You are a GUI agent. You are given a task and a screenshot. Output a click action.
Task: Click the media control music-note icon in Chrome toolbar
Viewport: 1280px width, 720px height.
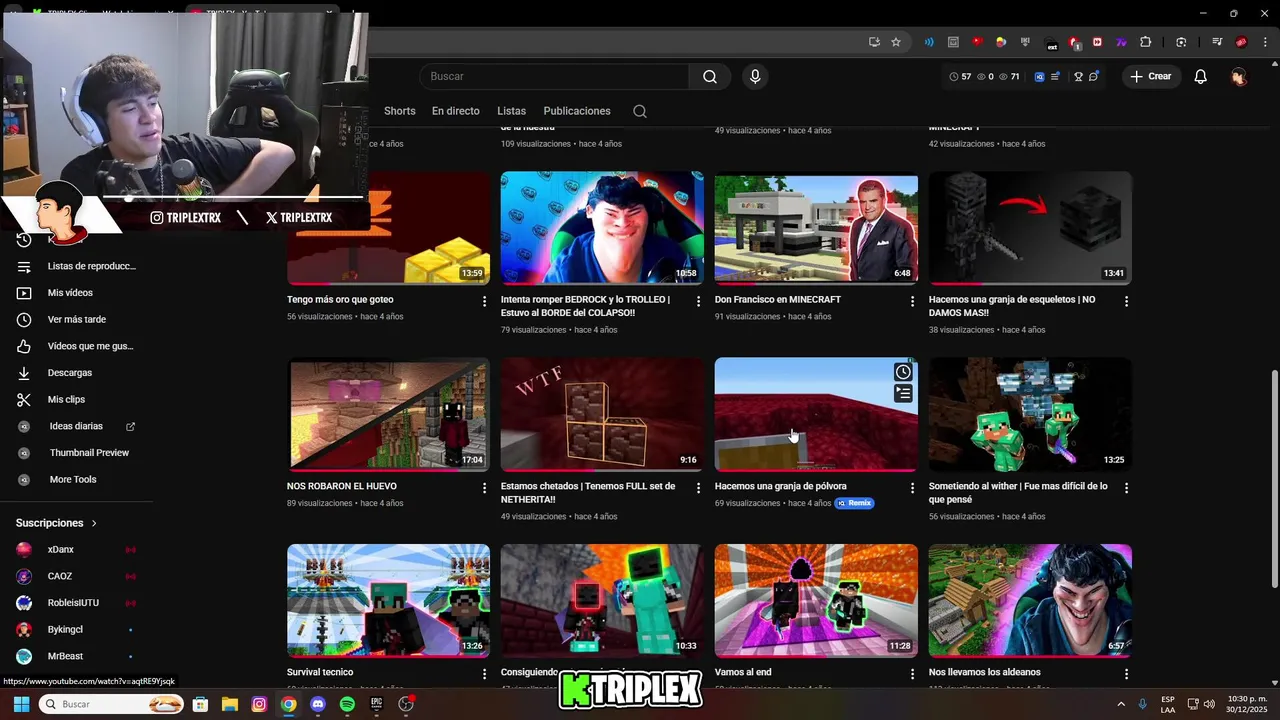pyautogui.click(x=1217, y=42)
